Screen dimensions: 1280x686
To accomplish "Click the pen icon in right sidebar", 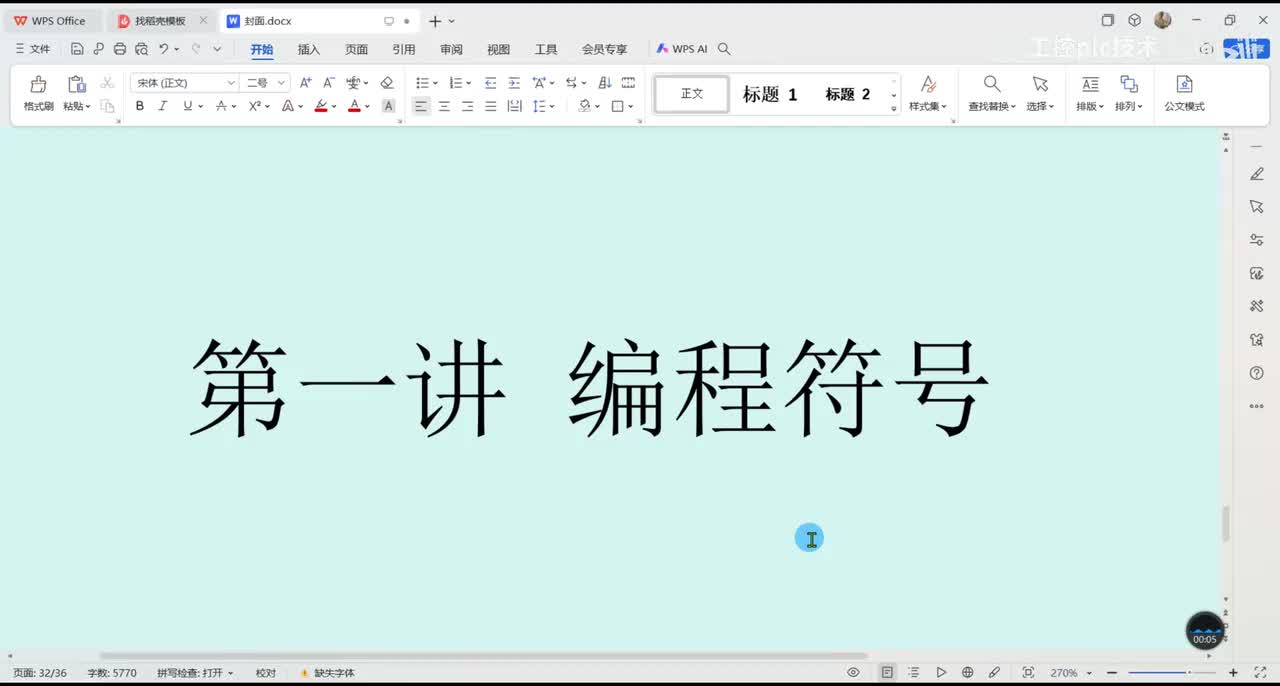I will (1257, 174).
